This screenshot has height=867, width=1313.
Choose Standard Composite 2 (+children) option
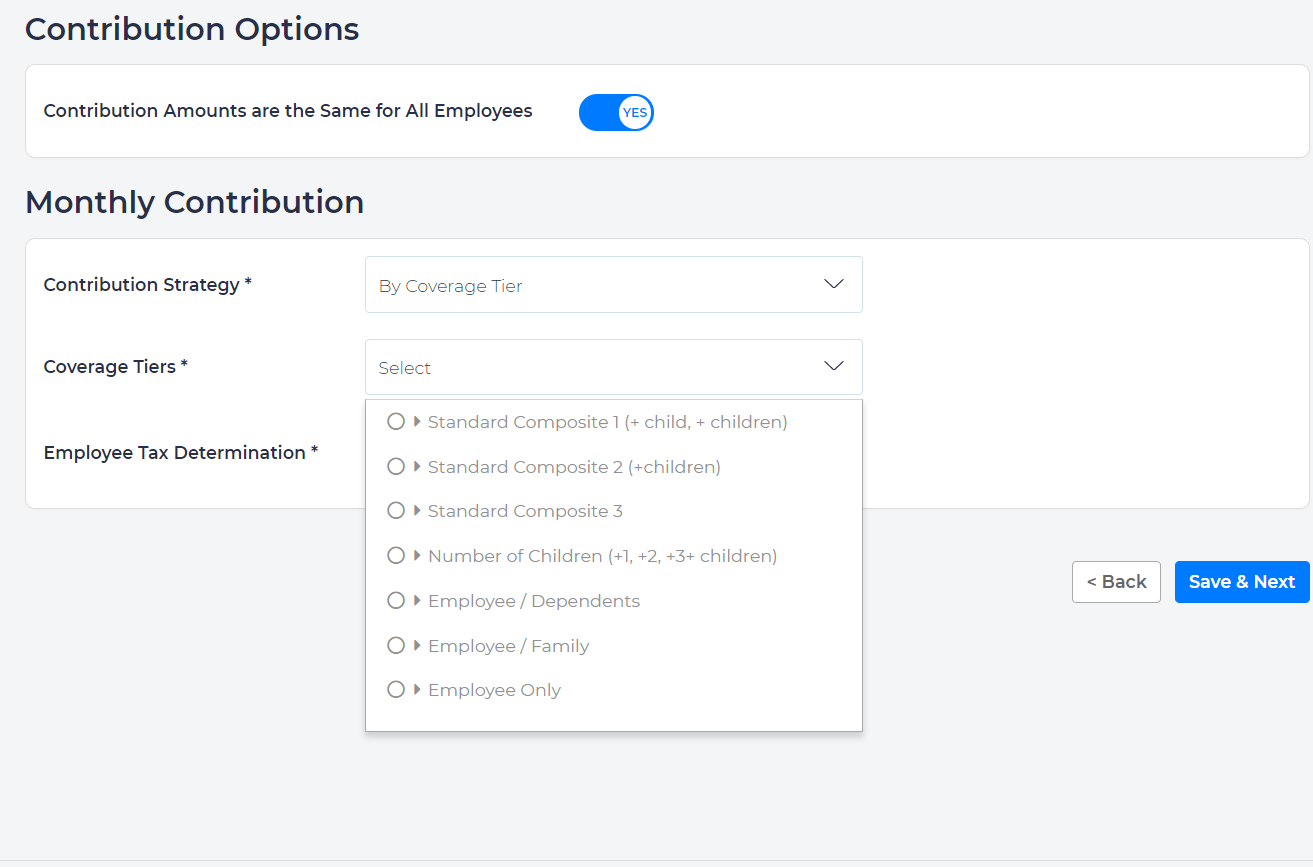pos(396,466)
